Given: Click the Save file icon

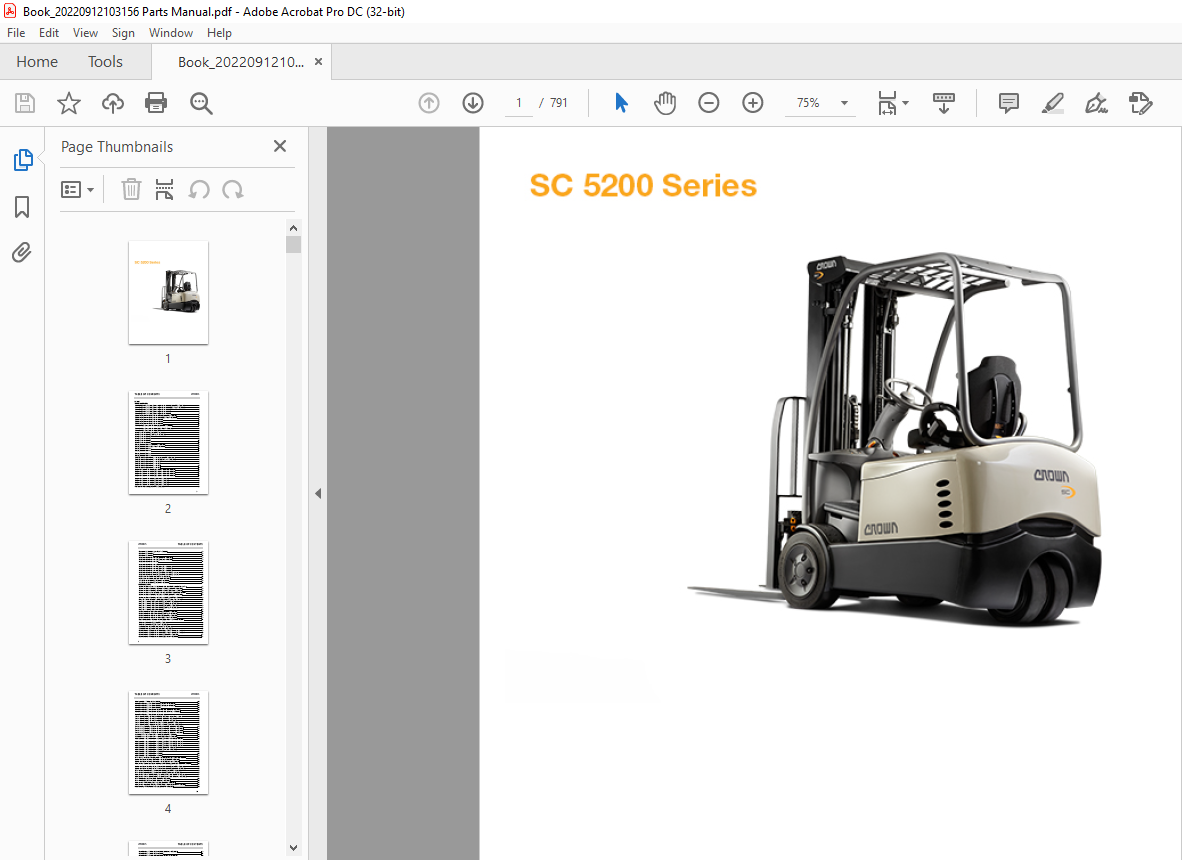Looking at the screenshot, I should click(25, 103).
